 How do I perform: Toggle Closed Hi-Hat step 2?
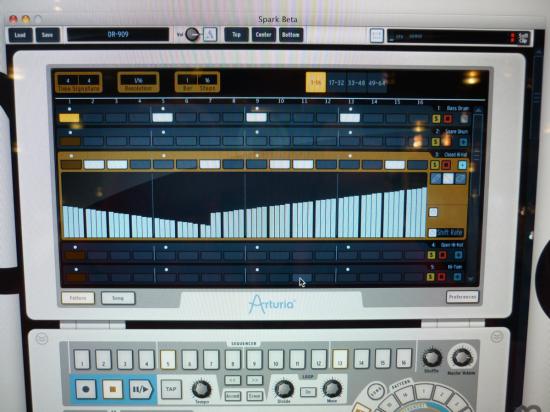94,164
